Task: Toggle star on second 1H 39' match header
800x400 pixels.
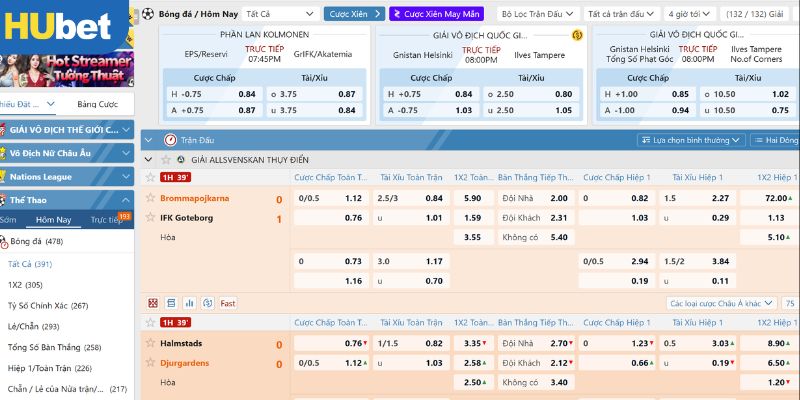Action: 150,322
